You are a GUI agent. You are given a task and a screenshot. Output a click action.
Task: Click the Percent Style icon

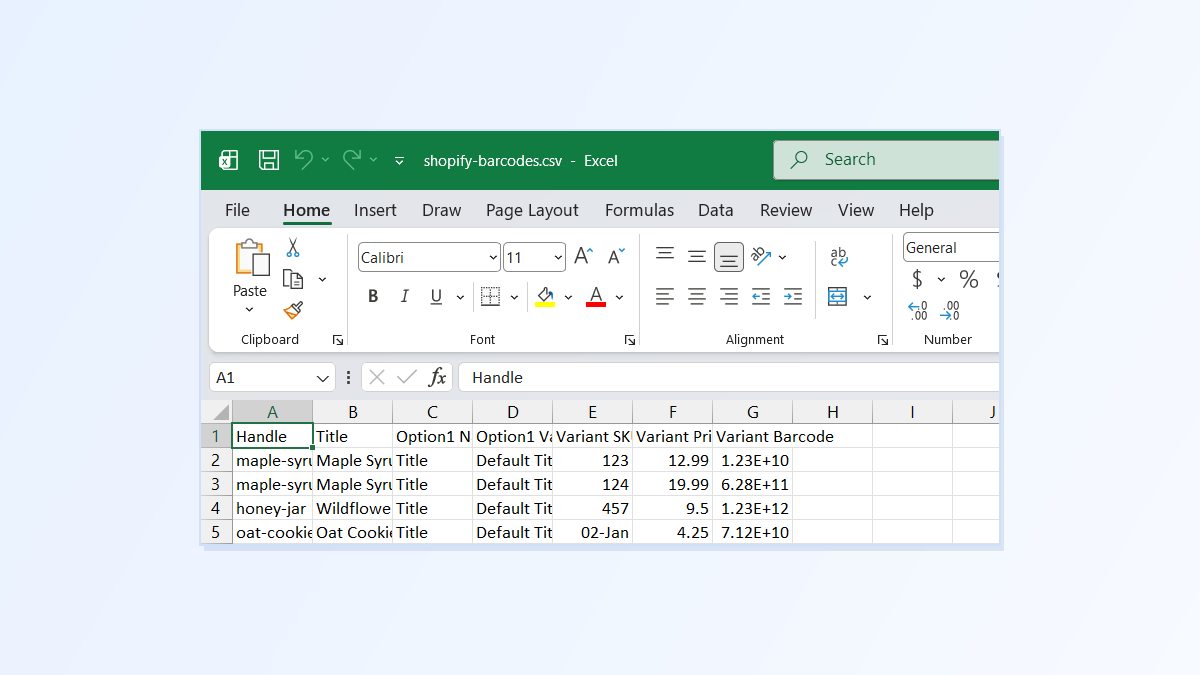[969, 279]
